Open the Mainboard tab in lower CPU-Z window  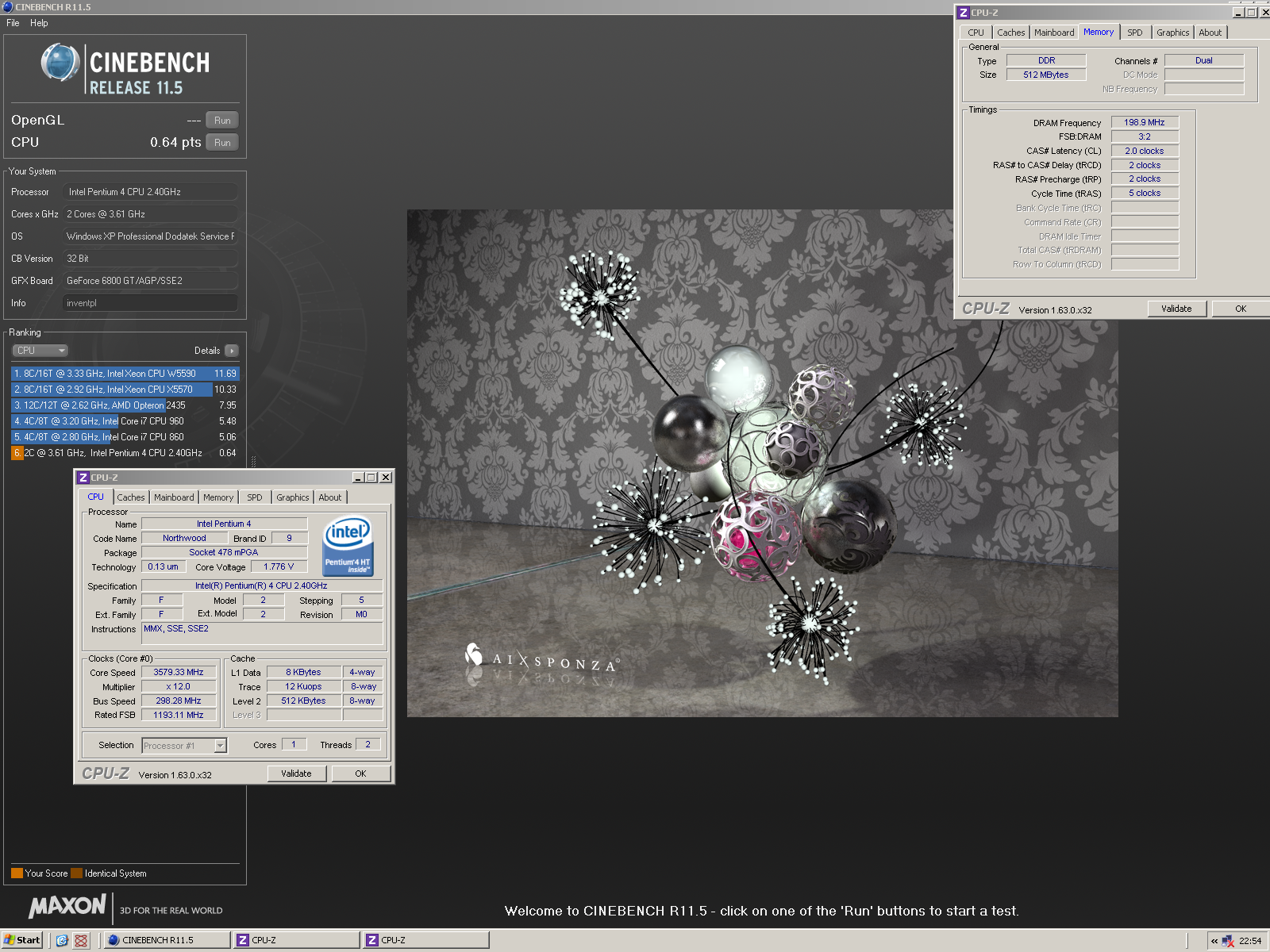(174, 497)
